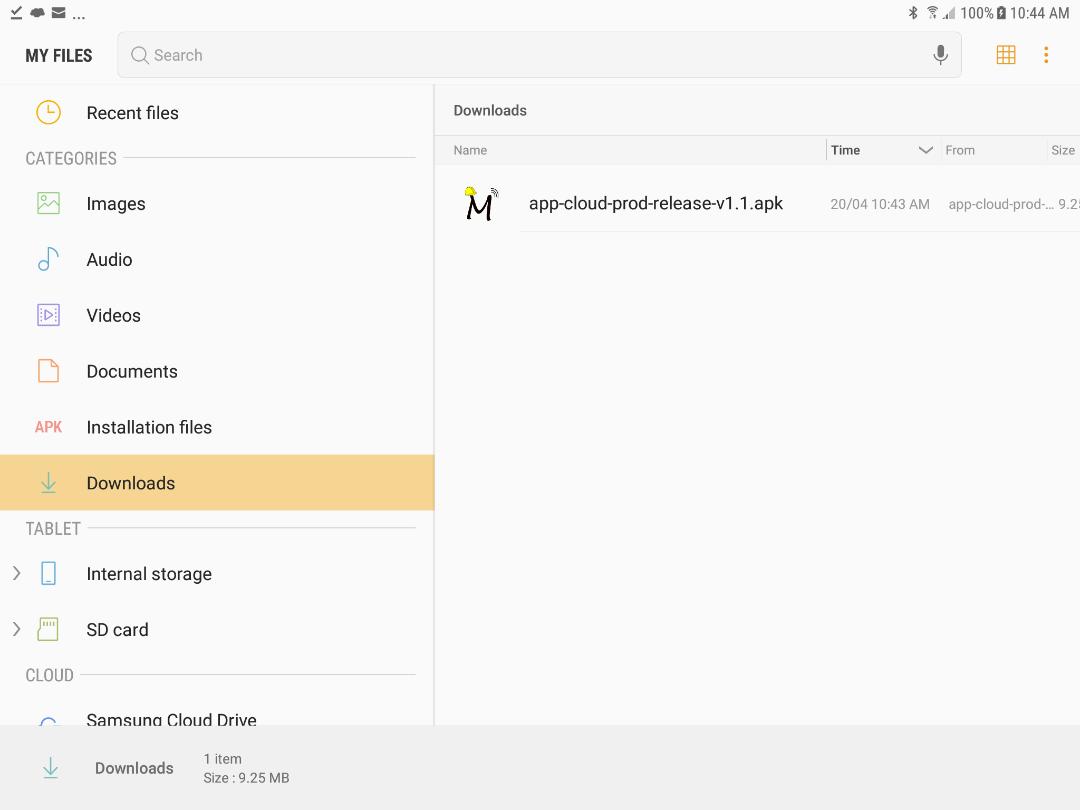Click the apk file's M thumbnail

[480, 203]
